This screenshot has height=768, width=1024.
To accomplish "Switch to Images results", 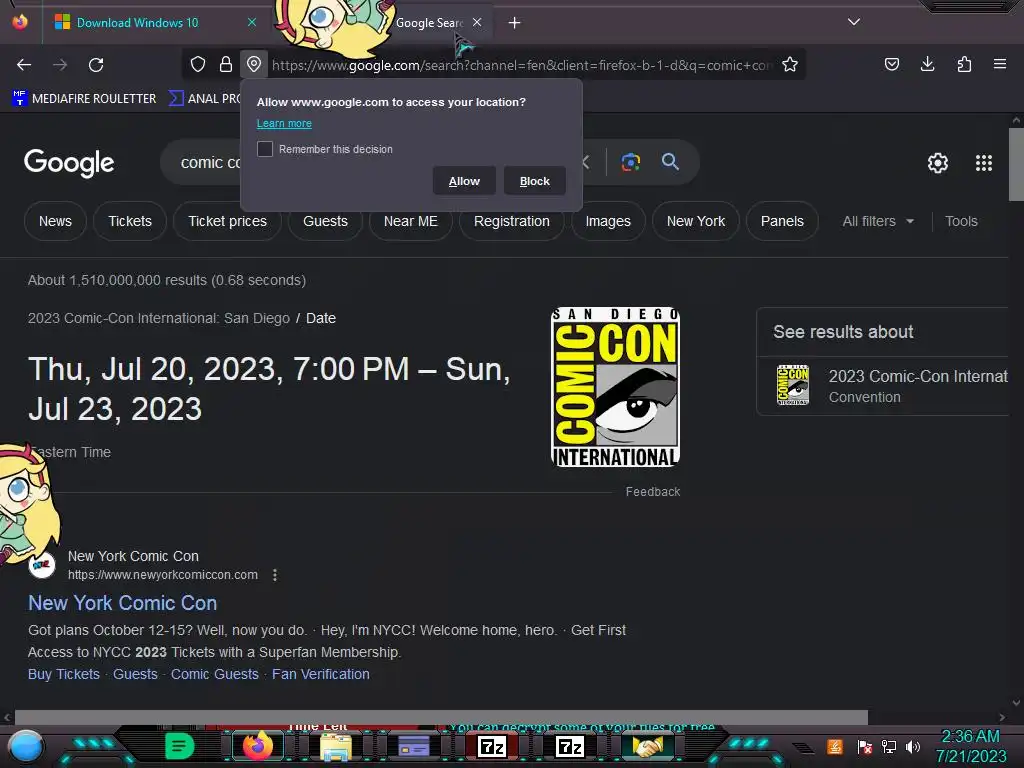I will click(x=608, y=221).
